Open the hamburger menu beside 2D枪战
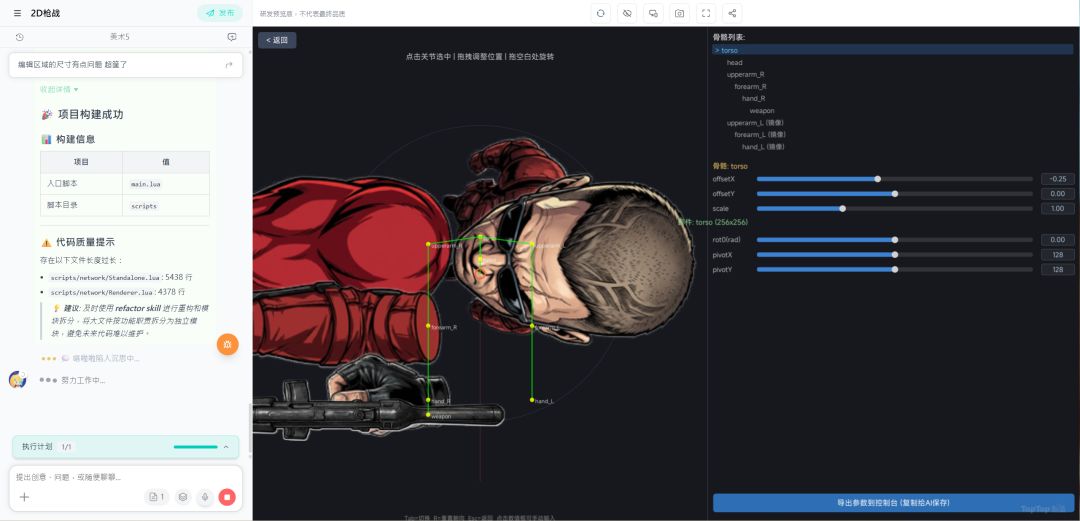Image resolution: width=1080 pixels, height=521 pixels. [x=17, y=13]
